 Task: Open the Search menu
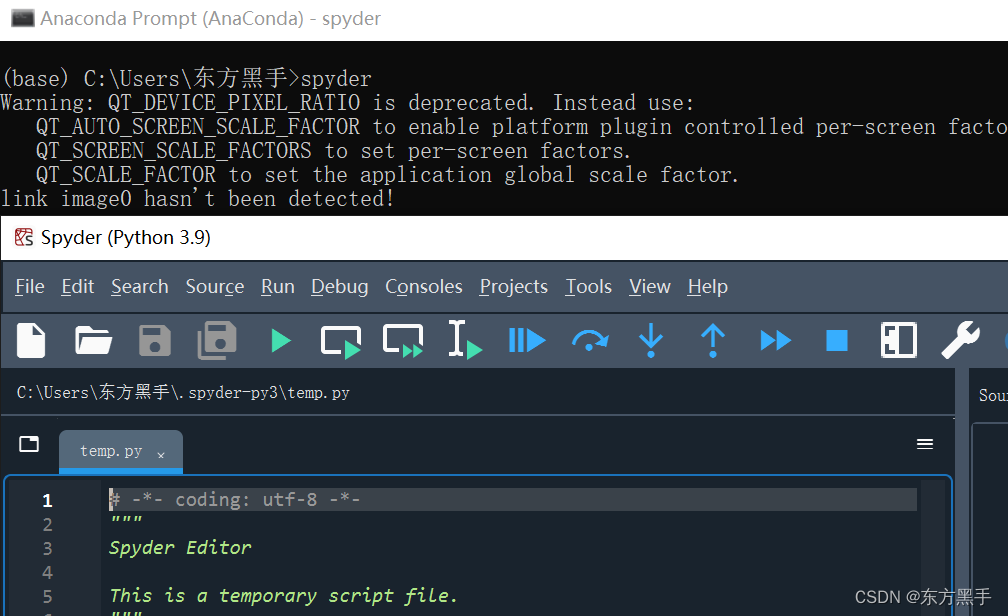click(140, 286)
